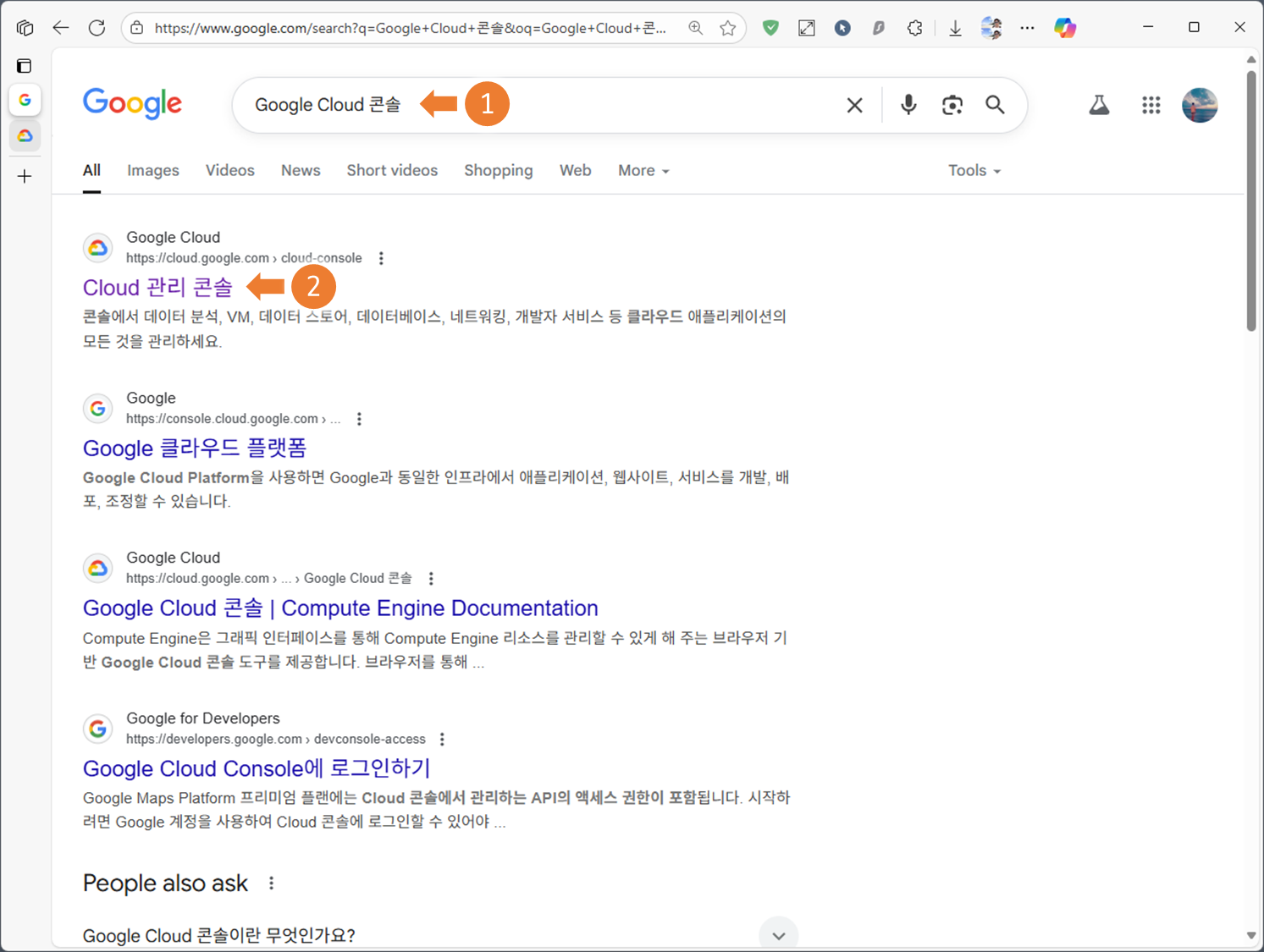This screenshot has height=952, width=1264.
Task: Clear the search query with X
Action: (x=855, y=105)
